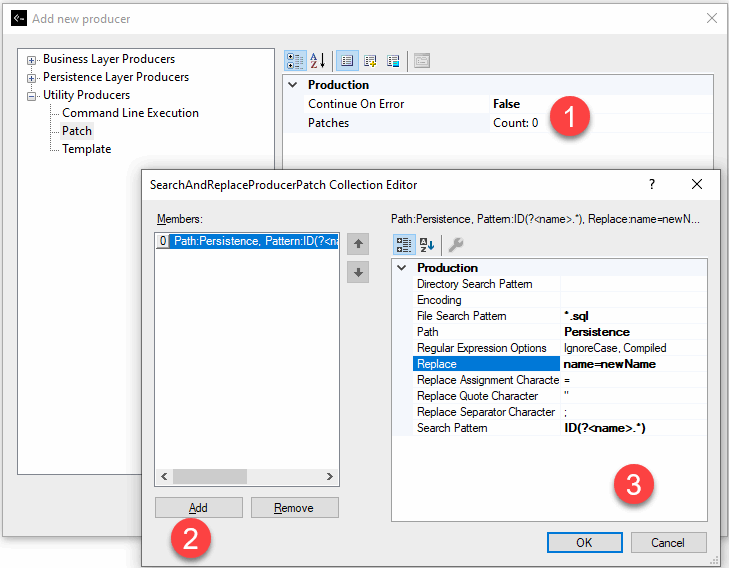729x568 pixels.
Task: Click the help question mark in Collection Editor
Action: tap(652, 184)
